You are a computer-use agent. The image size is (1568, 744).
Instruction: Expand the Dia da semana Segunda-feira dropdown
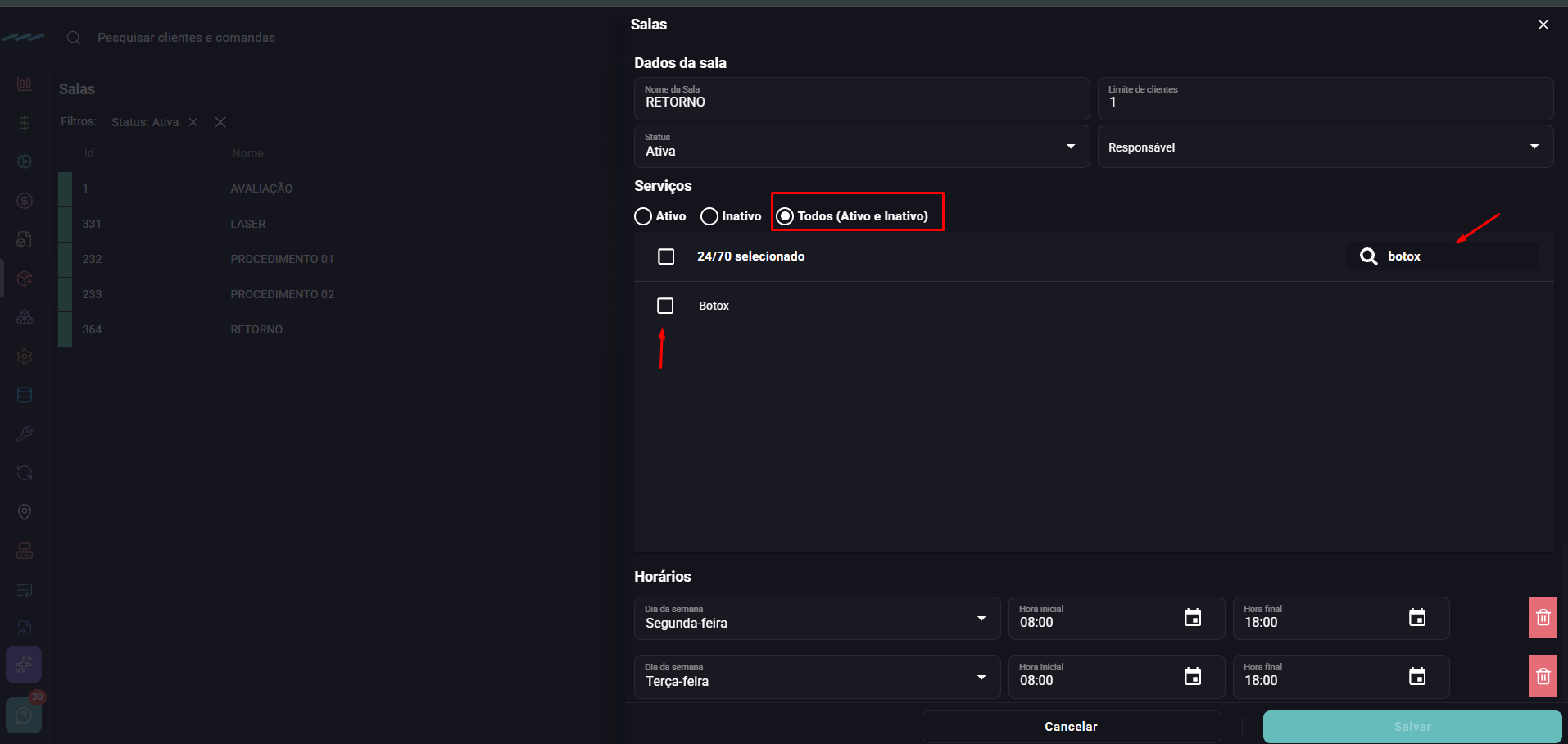817,618
